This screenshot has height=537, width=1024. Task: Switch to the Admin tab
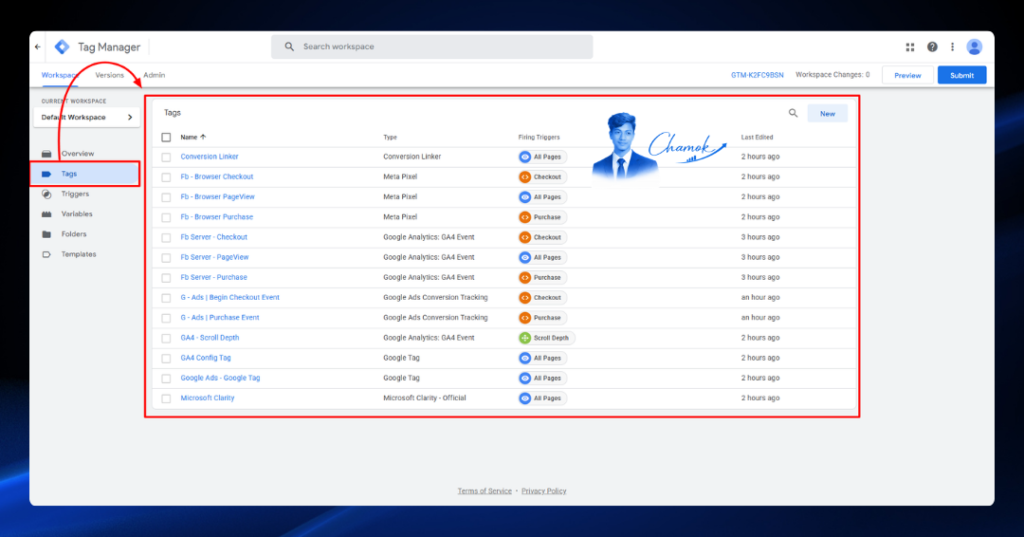[154, 75]
